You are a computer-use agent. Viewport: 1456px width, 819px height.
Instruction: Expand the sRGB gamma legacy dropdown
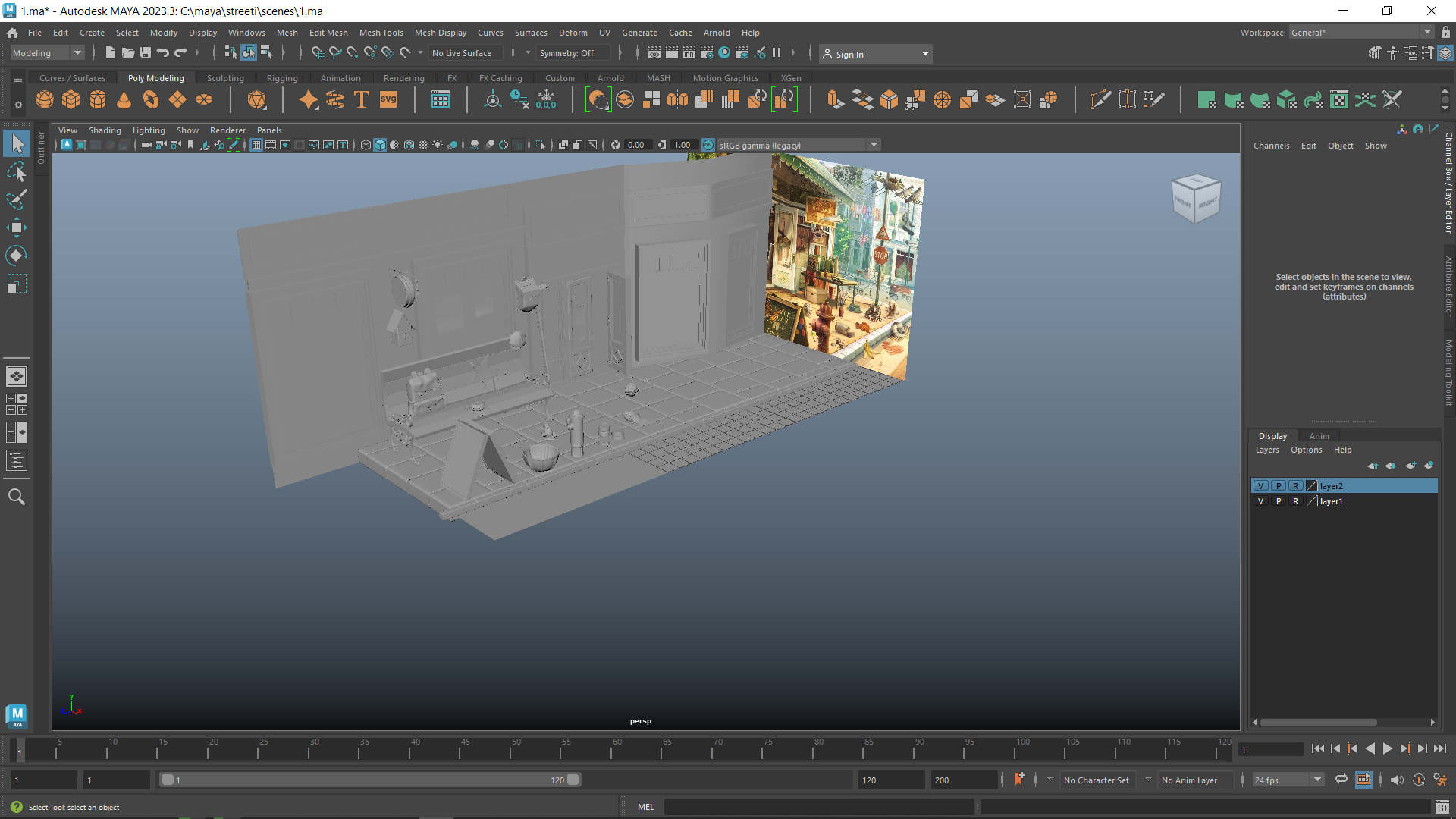pos(873,145)
